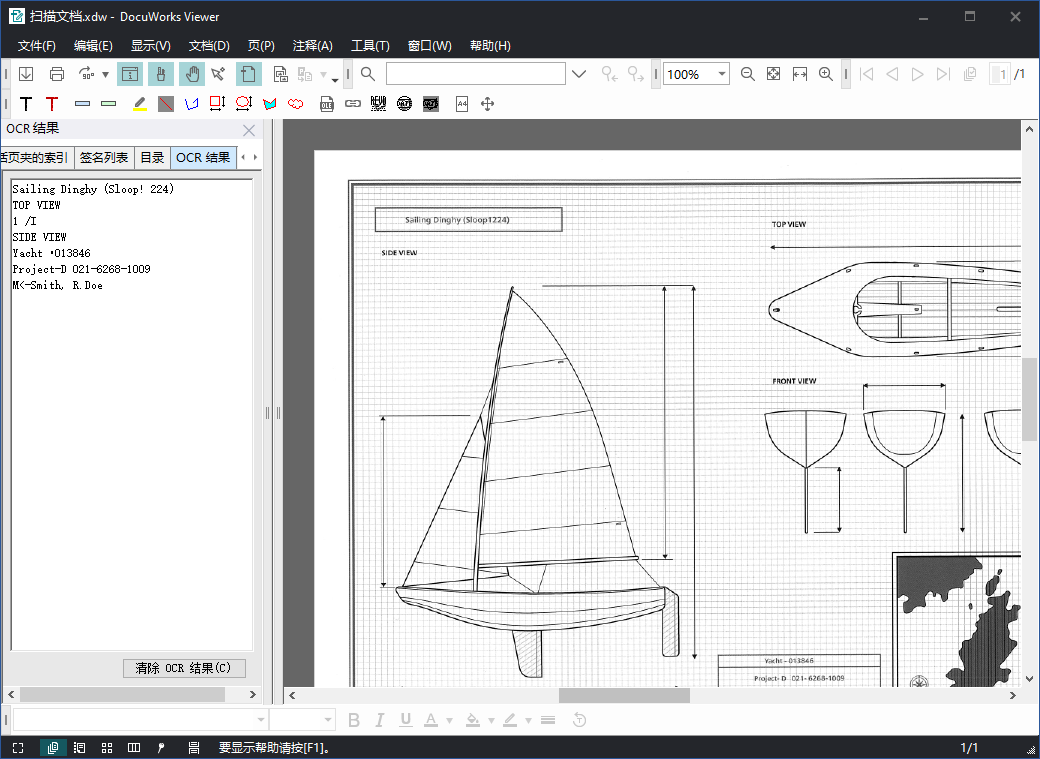Click the 清除 OCR 结果(C) button
The height and width of the screenshot is (759, 1040).
point(183,668)
